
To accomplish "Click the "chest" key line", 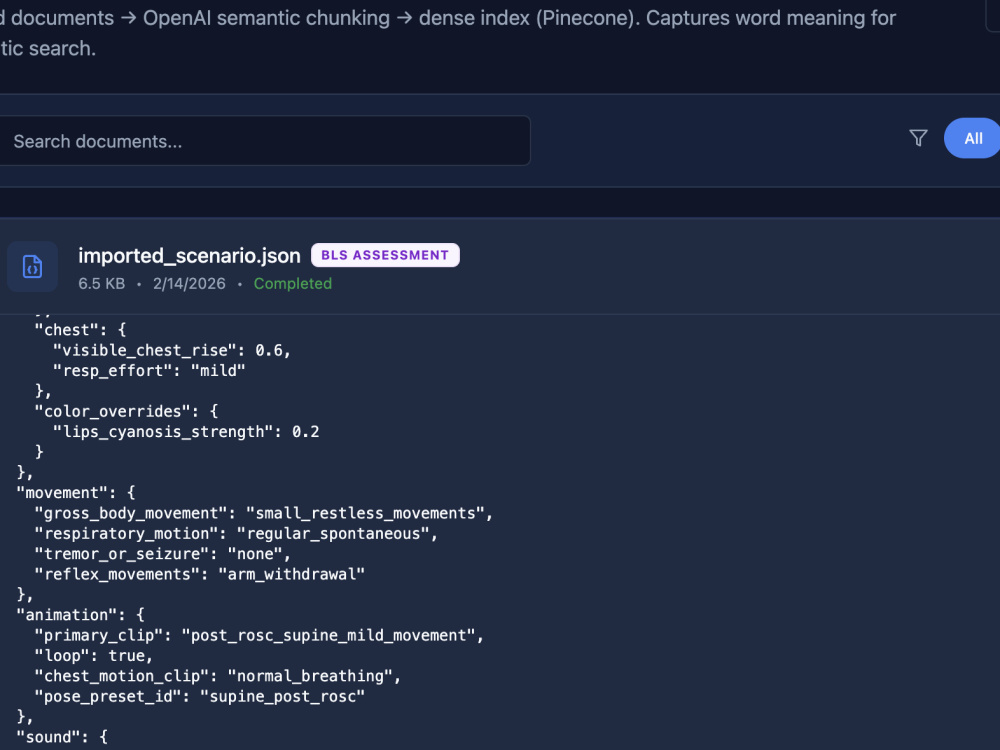I will 80,330.
